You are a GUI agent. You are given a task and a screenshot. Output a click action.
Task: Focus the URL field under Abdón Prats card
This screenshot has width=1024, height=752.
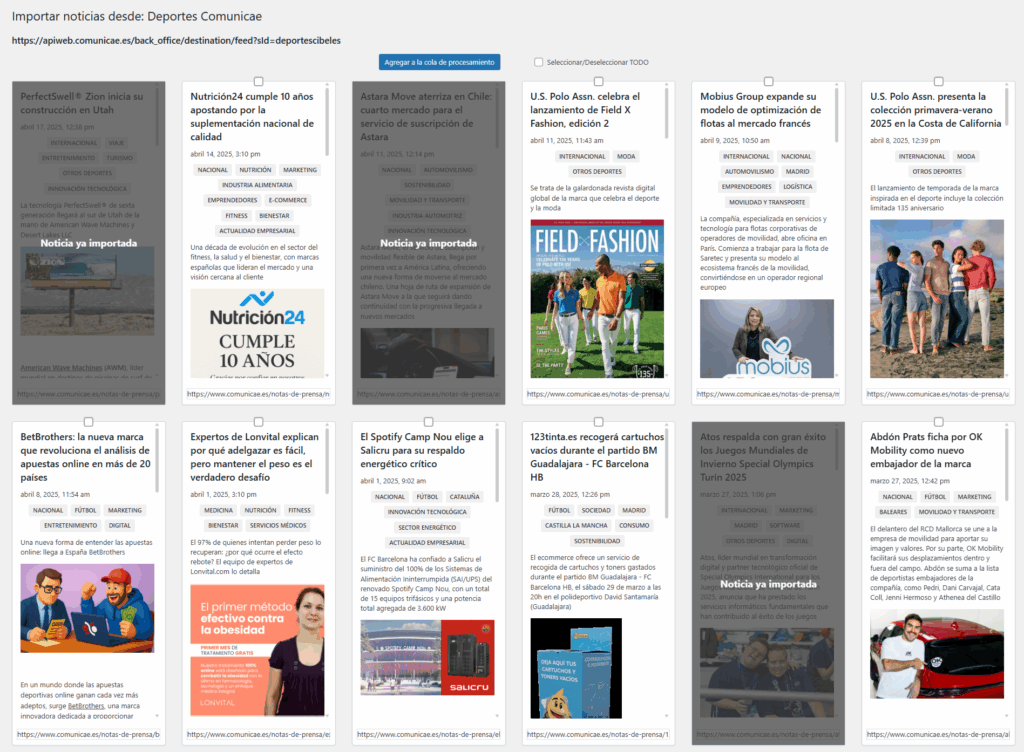point(936,734)
